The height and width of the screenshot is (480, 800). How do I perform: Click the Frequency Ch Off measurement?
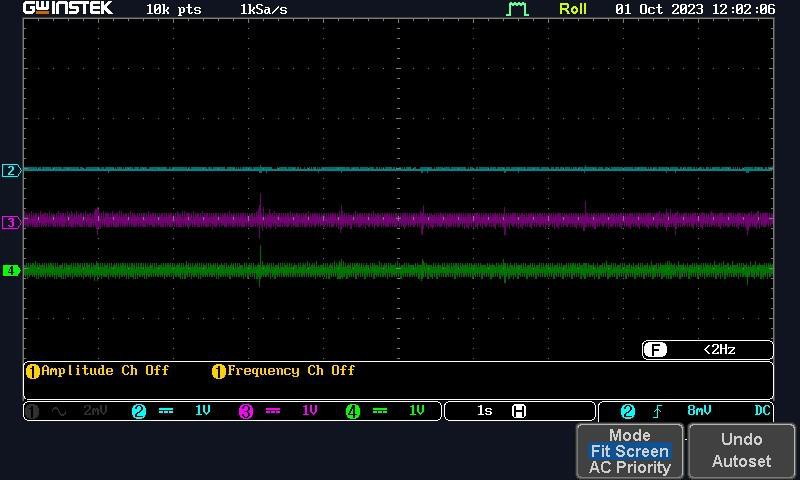pyautogui.click(x=284, y=371)
